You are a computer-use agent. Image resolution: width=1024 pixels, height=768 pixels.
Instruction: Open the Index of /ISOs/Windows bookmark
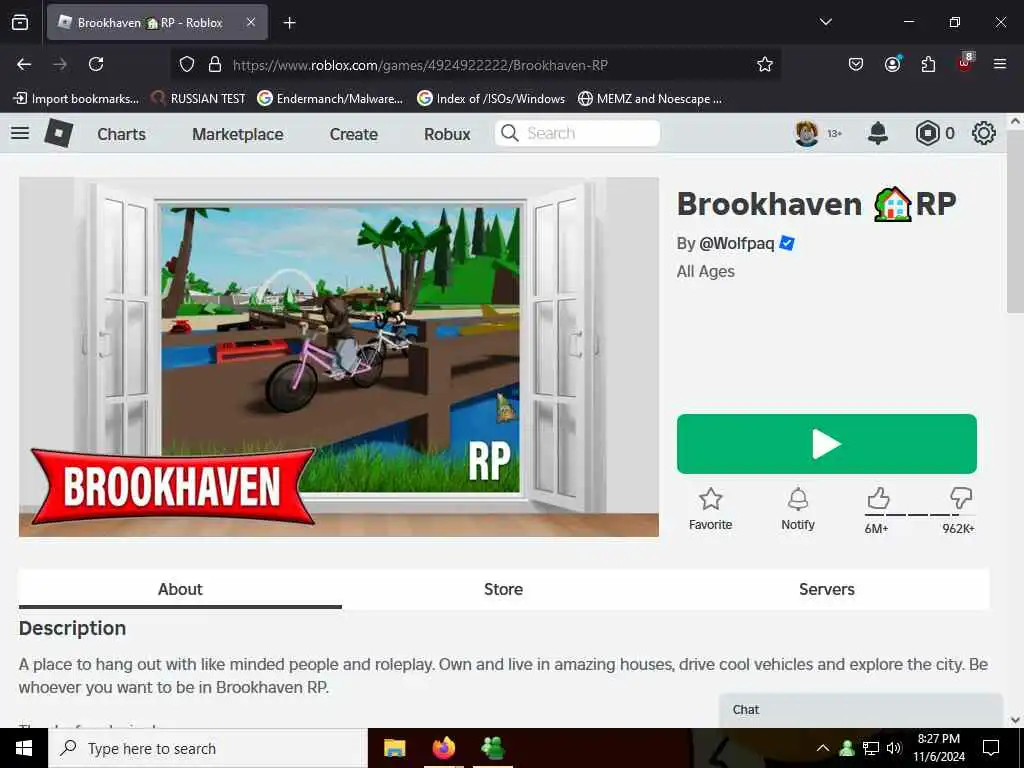[491, 99]
